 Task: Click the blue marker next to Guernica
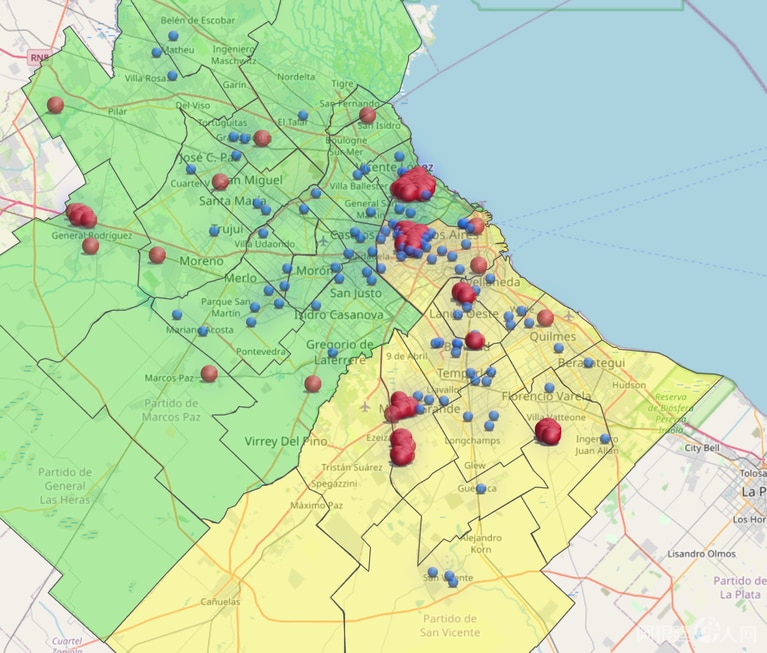(x=481, y=489)
